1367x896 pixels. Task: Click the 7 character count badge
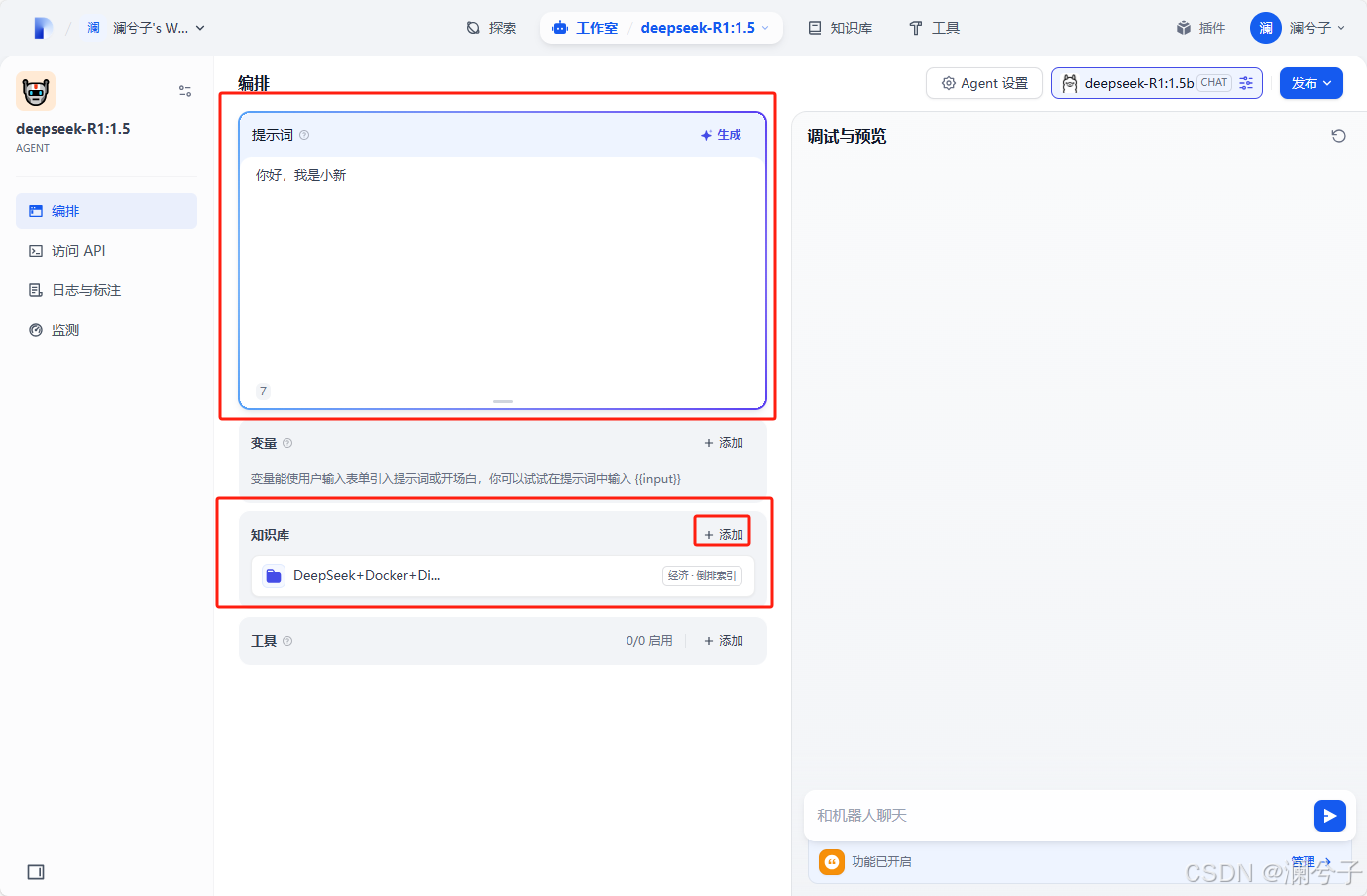click(263, 391)
